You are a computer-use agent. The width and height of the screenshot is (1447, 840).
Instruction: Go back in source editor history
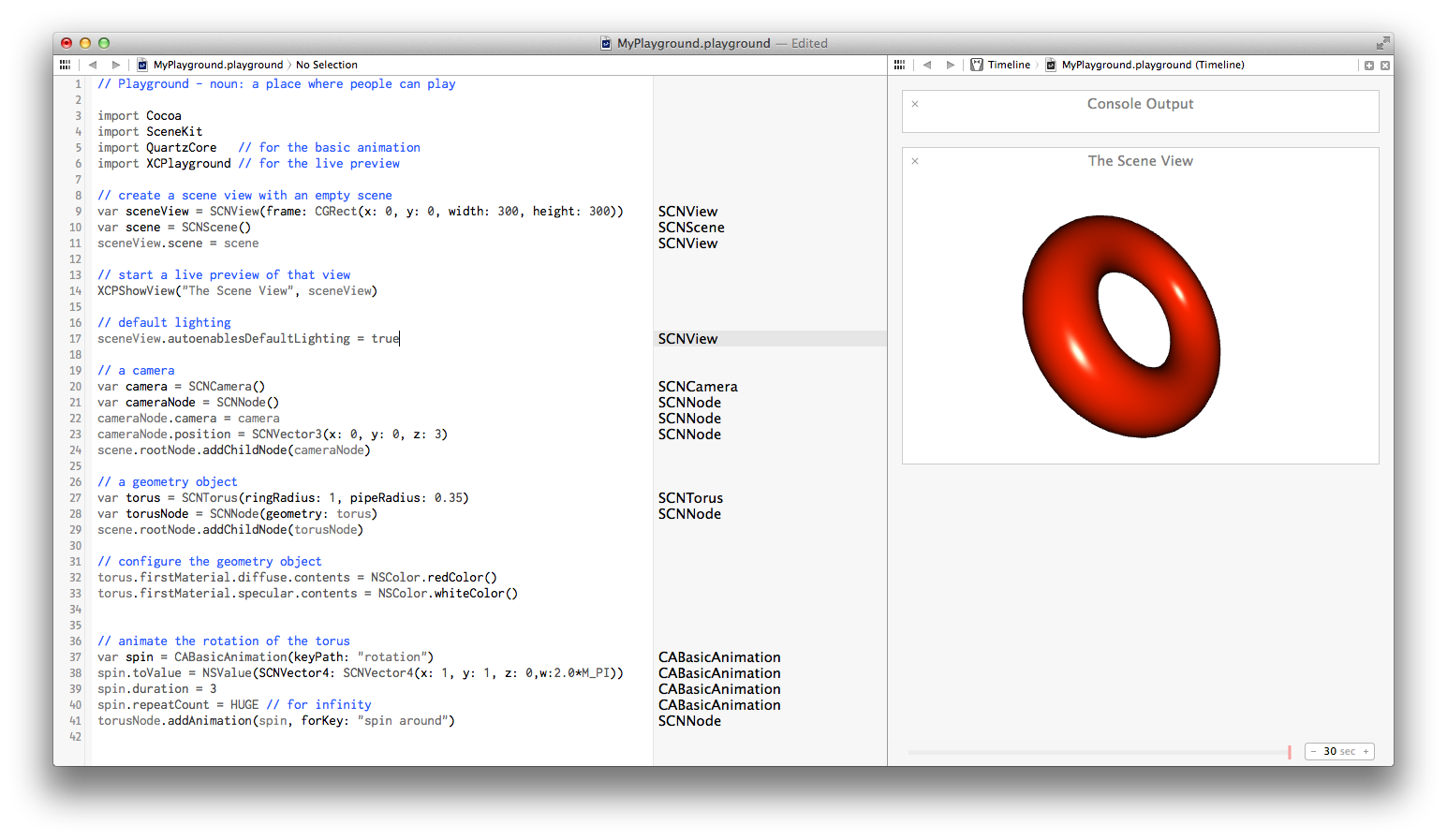click(93, 65)
